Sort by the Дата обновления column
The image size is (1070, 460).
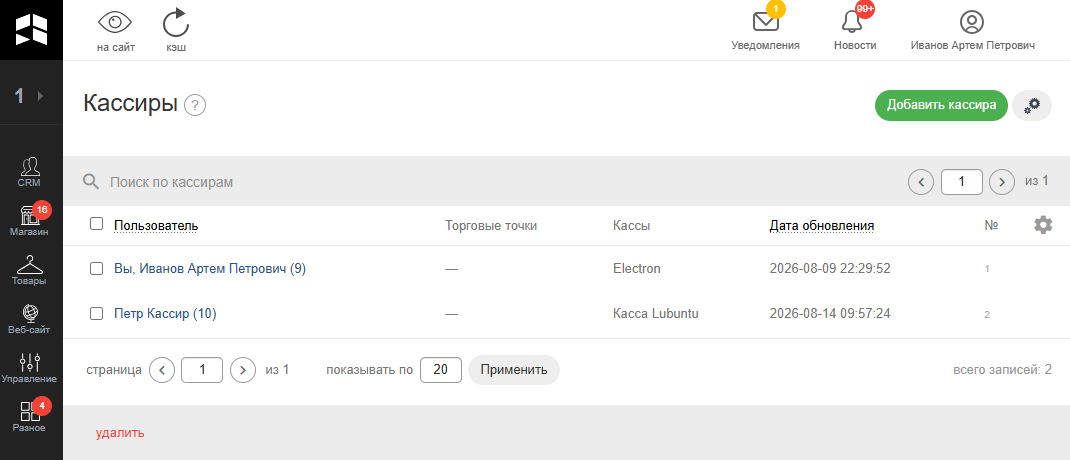click(x=822, y=225)
